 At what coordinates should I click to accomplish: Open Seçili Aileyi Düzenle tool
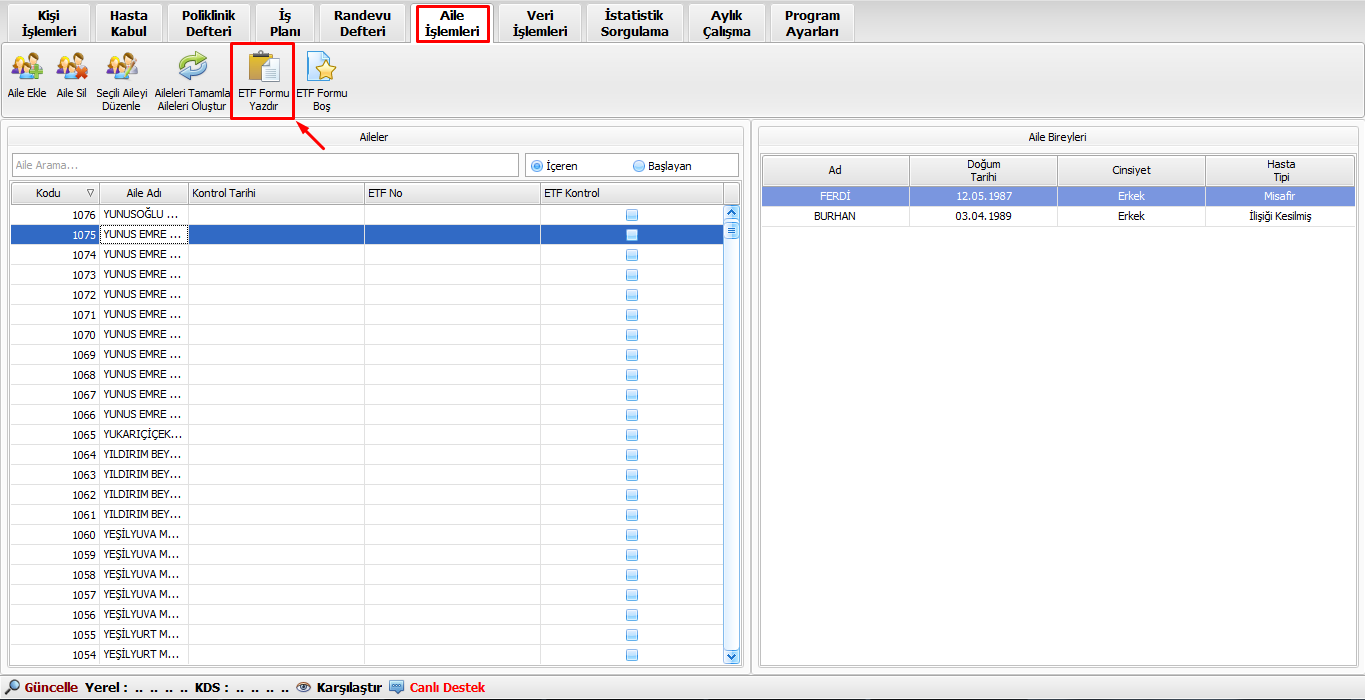click(x=122, y=68)
